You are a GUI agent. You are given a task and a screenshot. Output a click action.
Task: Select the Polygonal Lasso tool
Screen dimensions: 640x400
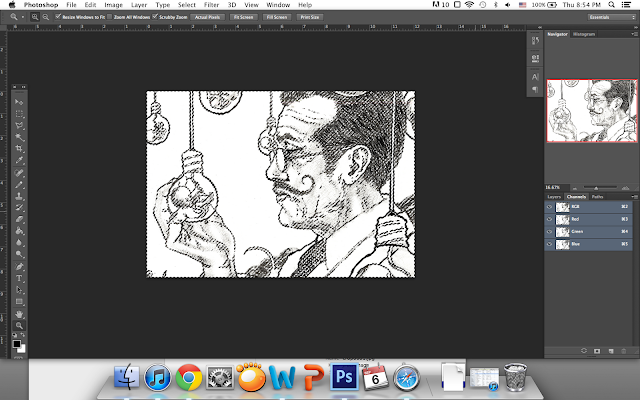19,125
